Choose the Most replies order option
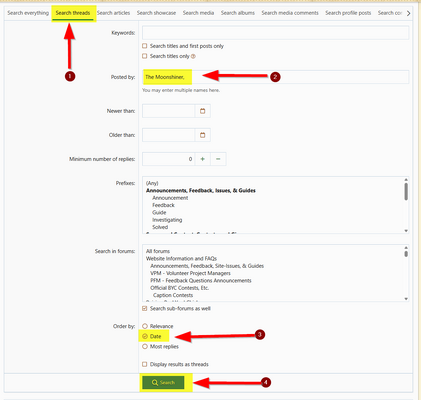421x400 pixels. 145,346
